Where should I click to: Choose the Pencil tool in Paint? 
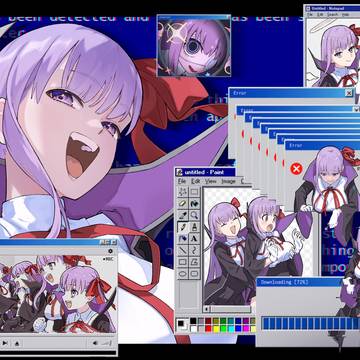(183, 227)
